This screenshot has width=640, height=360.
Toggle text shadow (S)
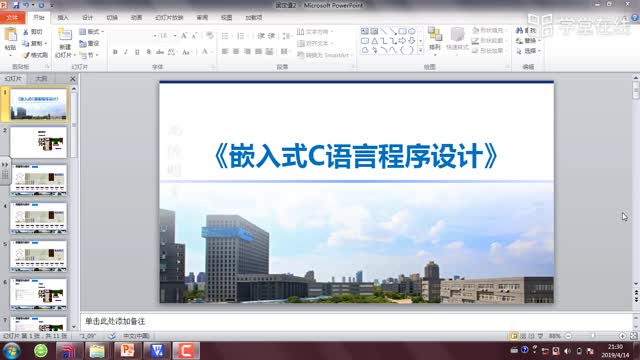click(x=149, y=52)
